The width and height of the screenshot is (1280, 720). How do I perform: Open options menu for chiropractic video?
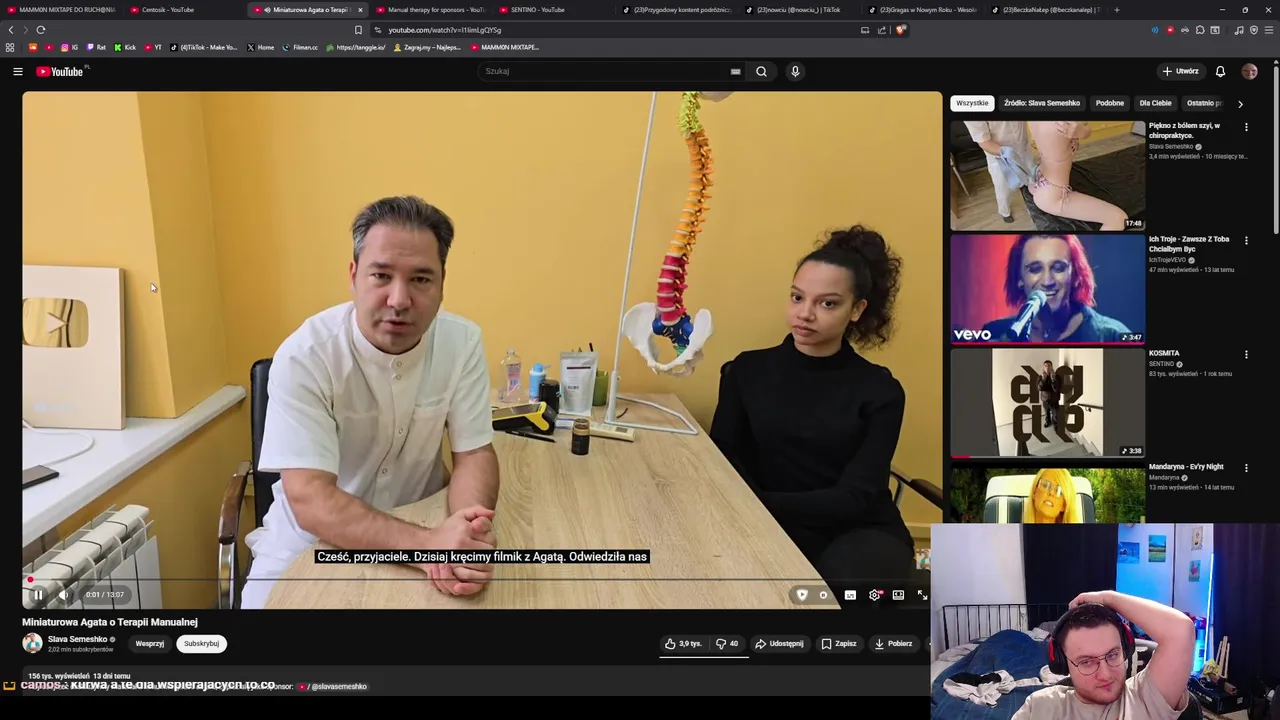1246,127
